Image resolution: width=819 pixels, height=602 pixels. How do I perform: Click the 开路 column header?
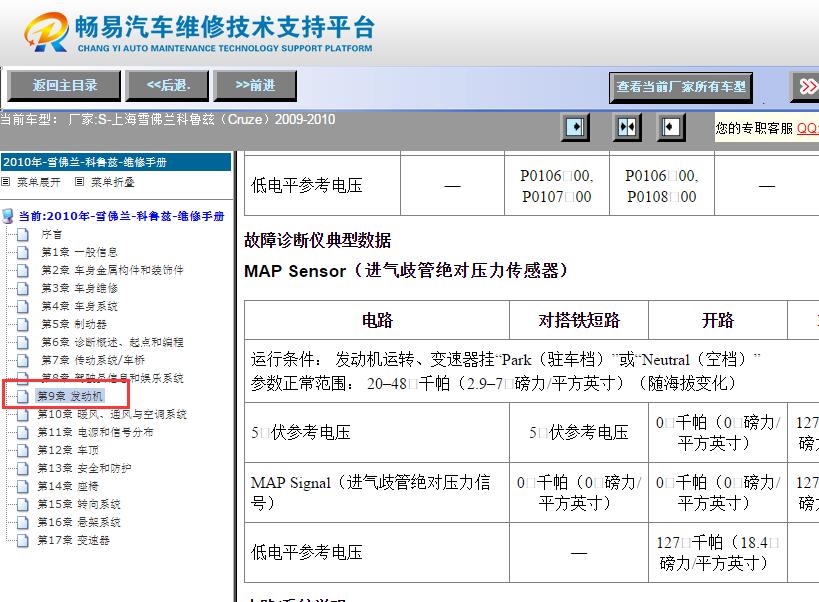point(718,320)
